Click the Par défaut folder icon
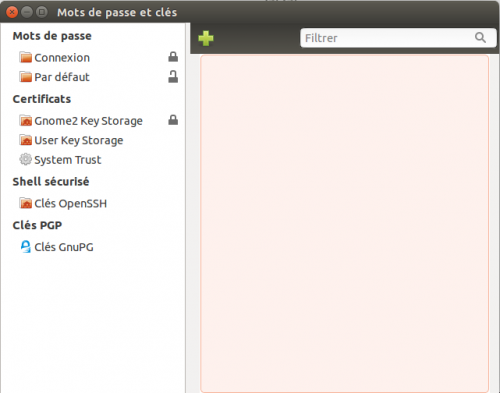The image size is (500, 393). click(x=26, y=77)
